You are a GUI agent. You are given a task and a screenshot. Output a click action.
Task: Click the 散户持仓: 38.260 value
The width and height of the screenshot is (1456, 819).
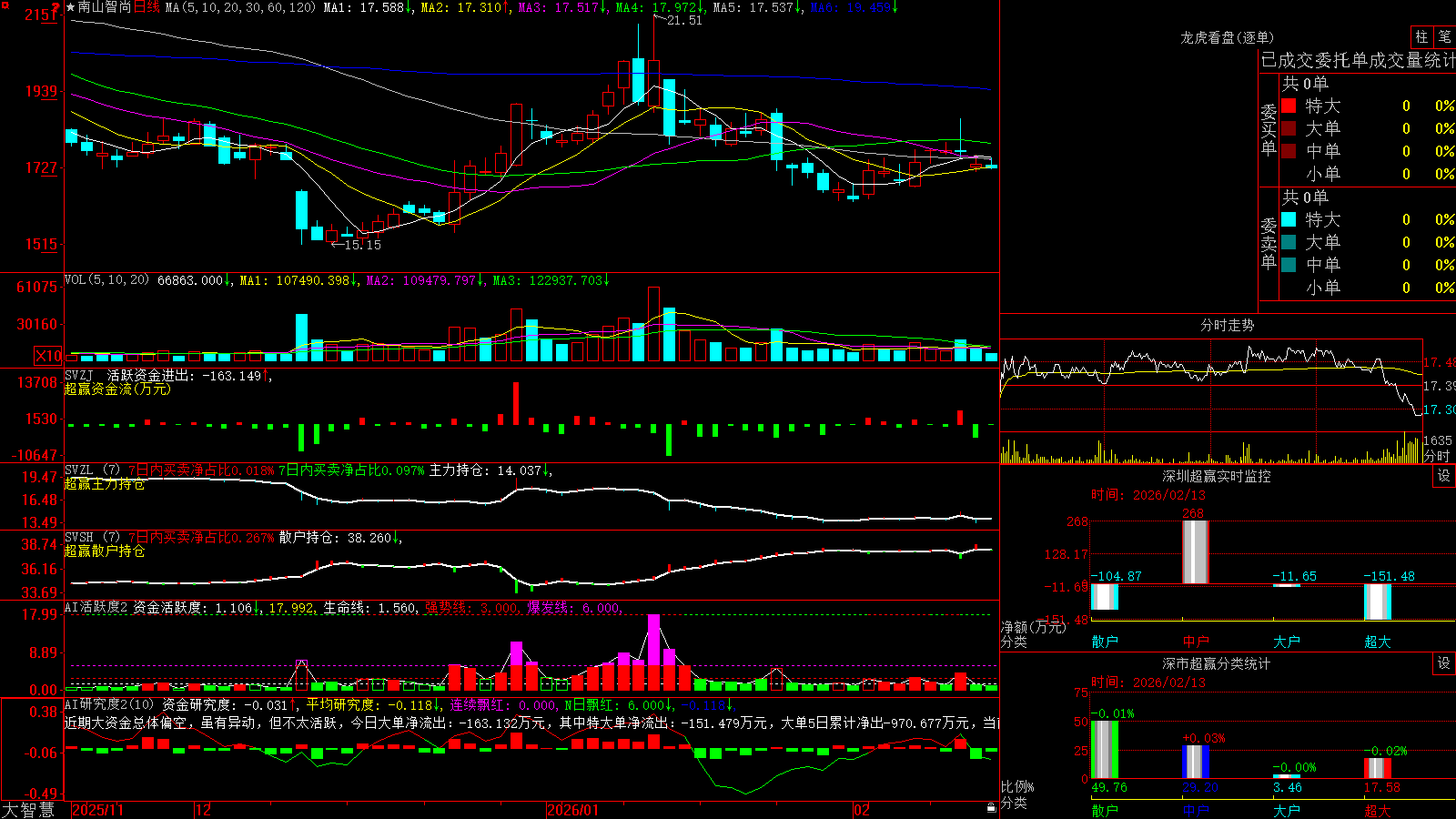[x=335, y=538]
